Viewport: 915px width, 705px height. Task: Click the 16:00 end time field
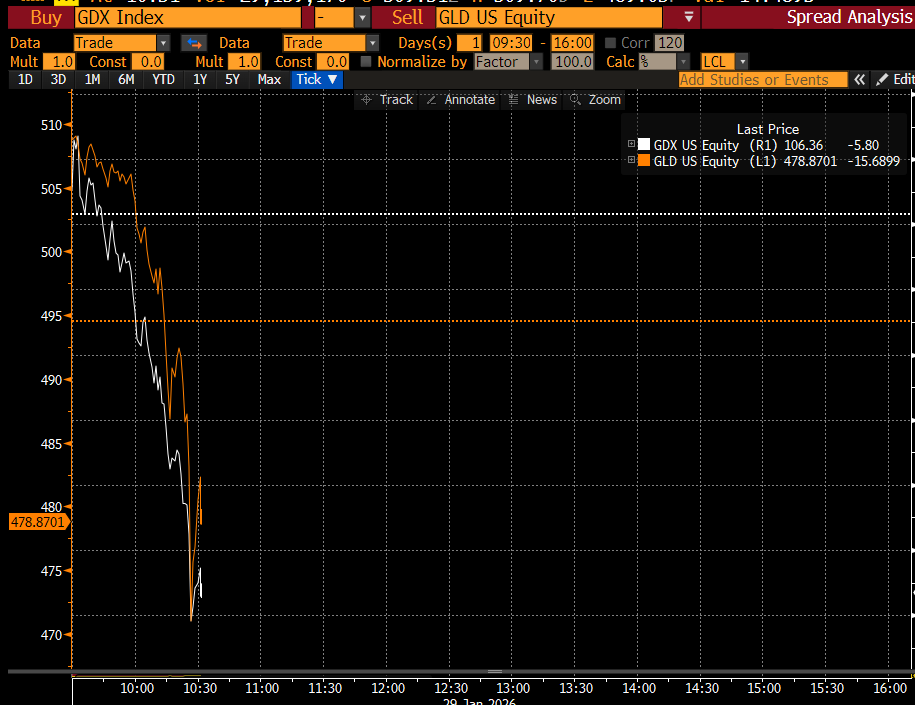click(x=572, y=43)
